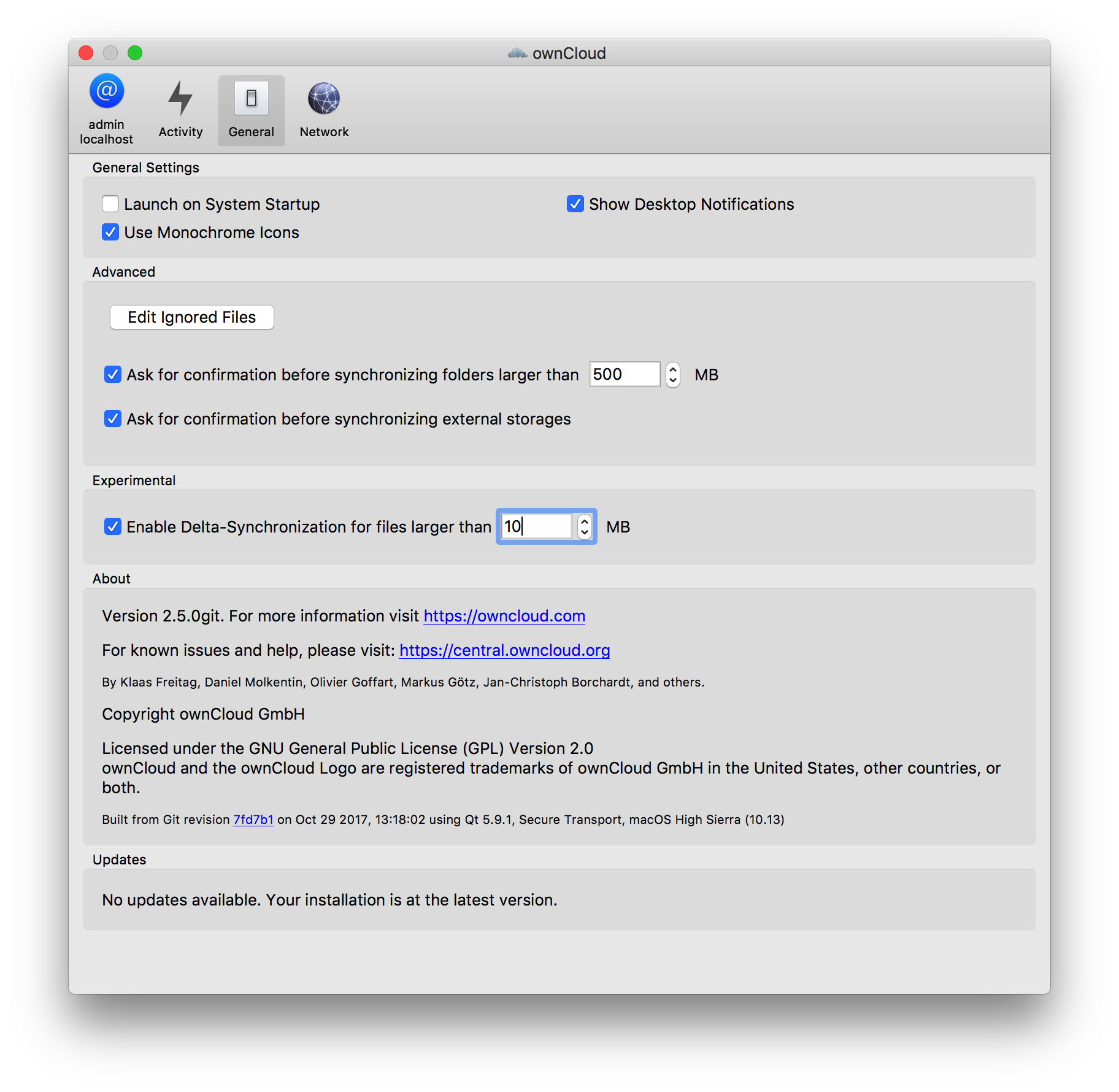This screenshot has width=1119, height=1092.
Task: Click the 'About' section heading
Action: 111,579
